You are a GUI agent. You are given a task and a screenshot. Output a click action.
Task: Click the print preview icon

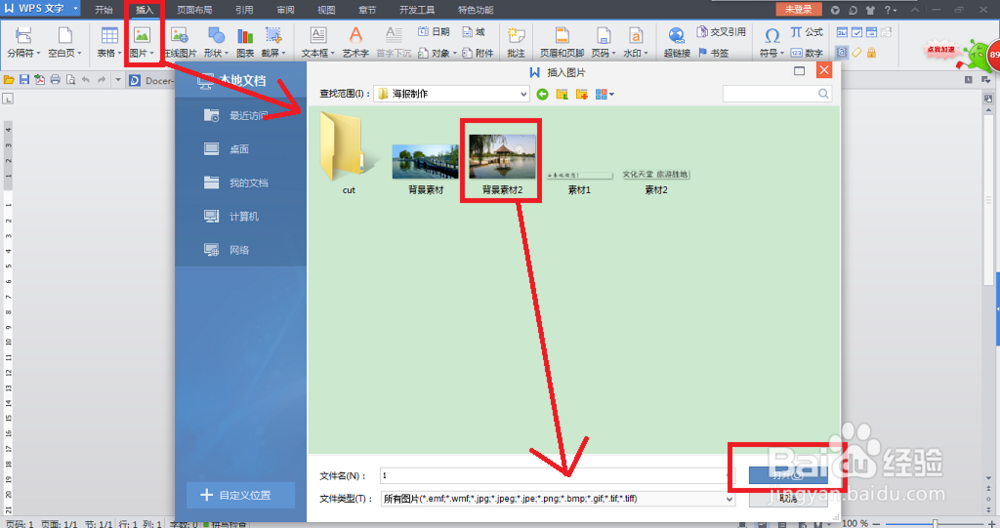coord(71,80)
